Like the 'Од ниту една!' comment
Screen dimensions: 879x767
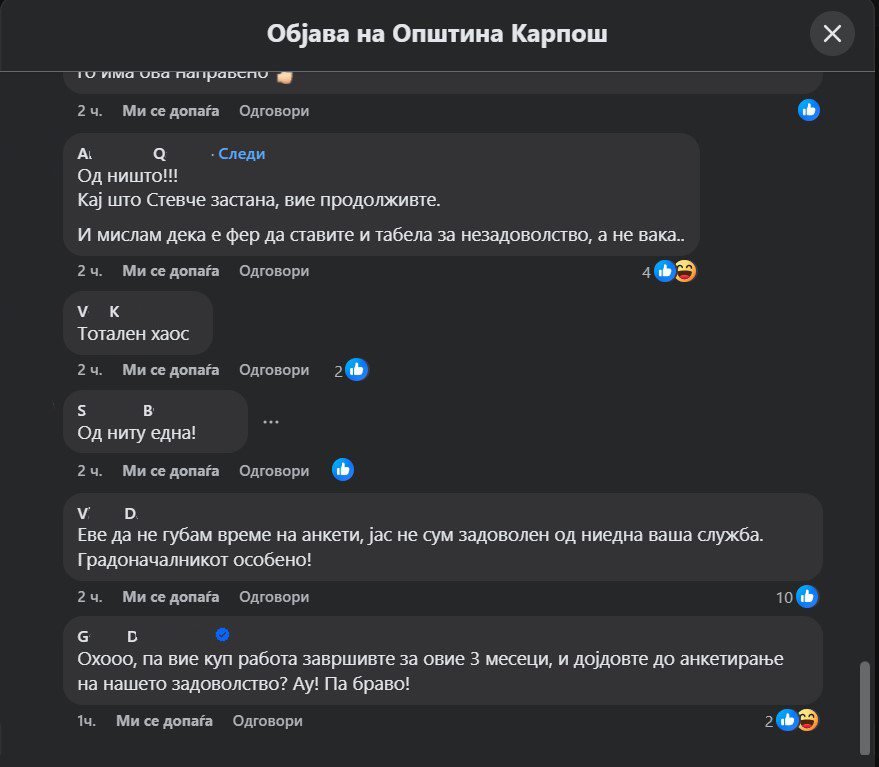point(170,470)
